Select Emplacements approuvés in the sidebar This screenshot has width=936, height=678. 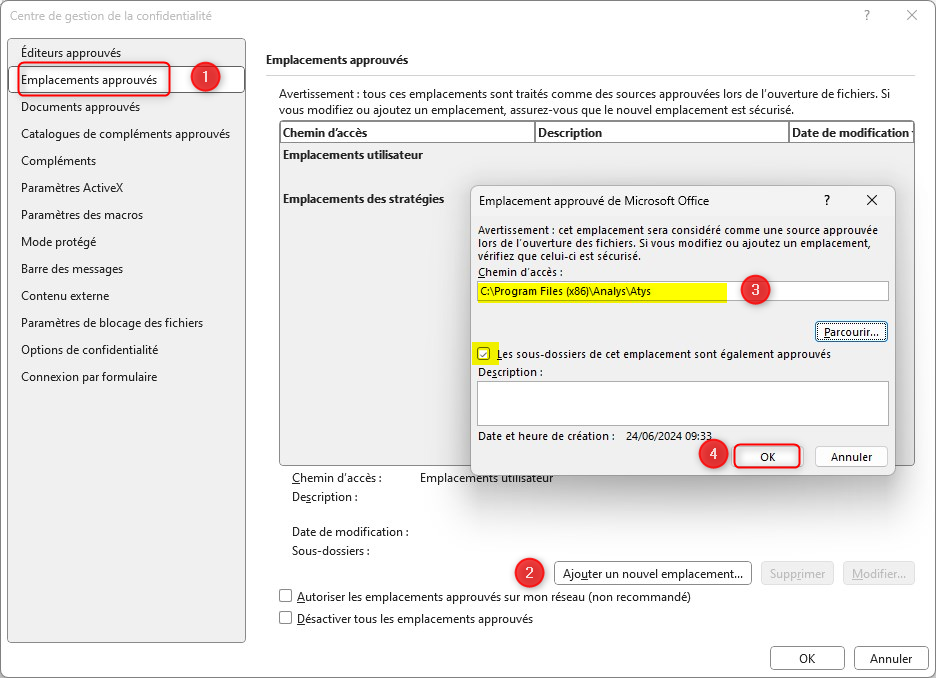click(89, 79)
